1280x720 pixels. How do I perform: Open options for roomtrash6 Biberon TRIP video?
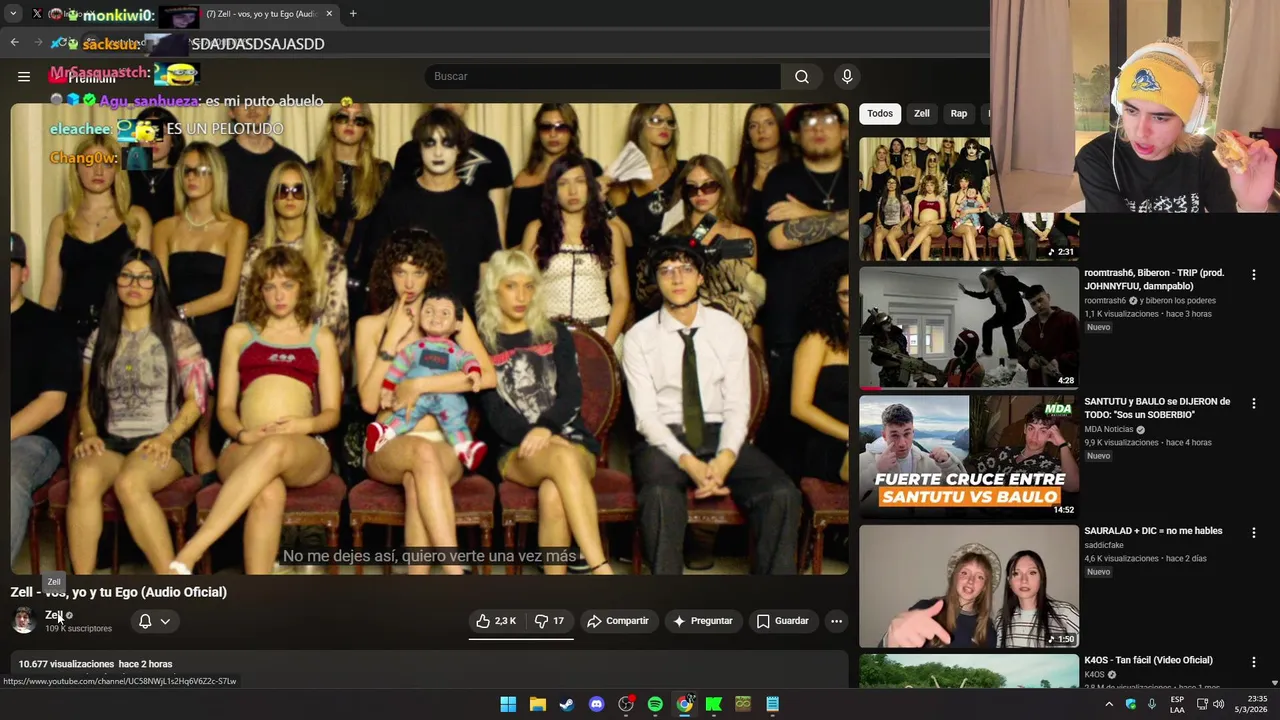click(1253, 274)
